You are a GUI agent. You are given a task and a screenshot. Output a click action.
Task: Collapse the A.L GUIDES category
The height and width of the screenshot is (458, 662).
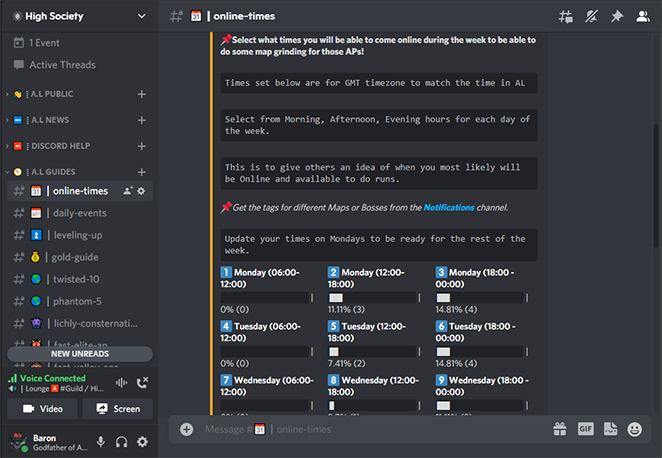(53, 172)
